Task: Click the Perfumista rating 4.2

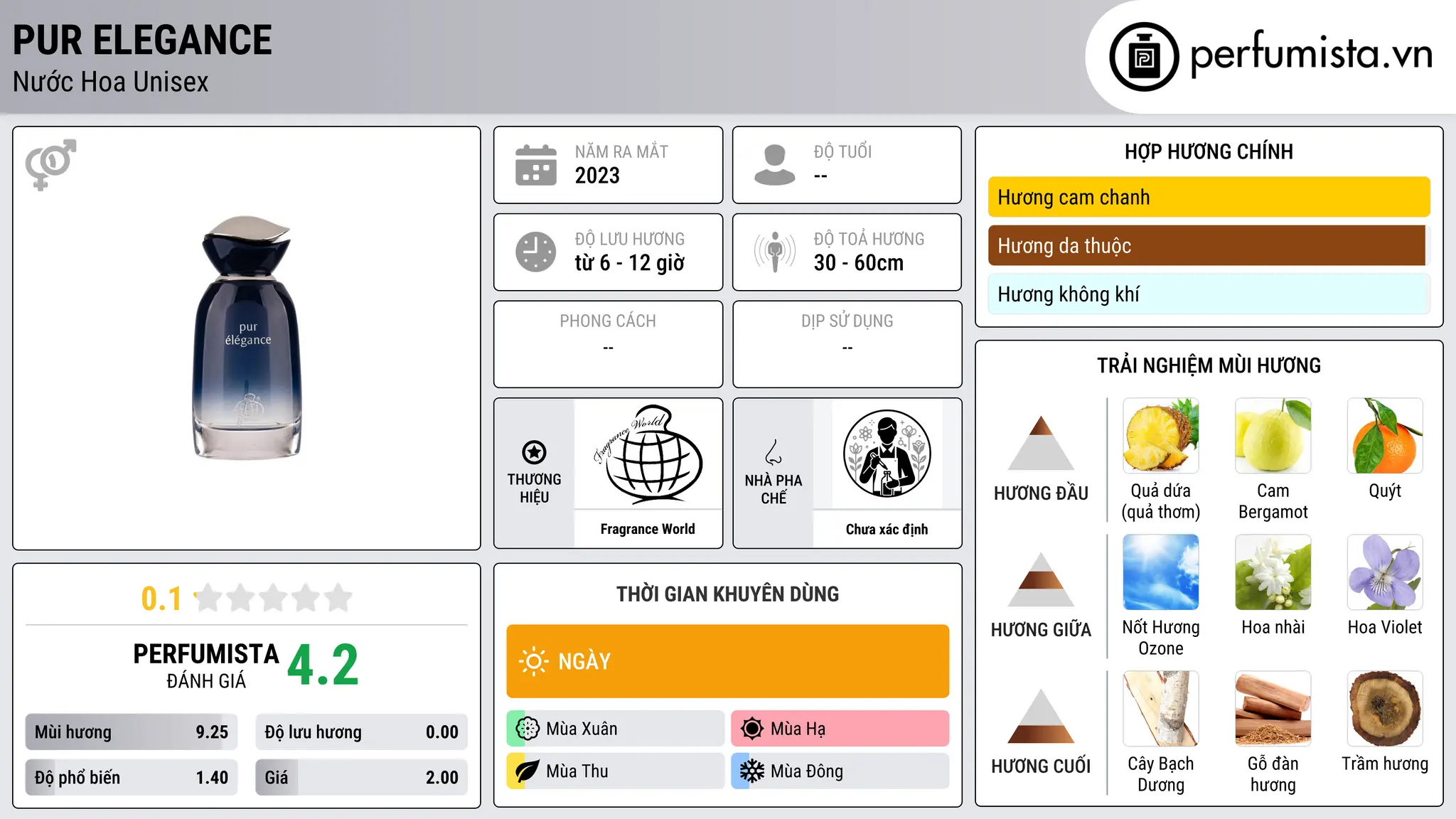Action: point(323,665)
